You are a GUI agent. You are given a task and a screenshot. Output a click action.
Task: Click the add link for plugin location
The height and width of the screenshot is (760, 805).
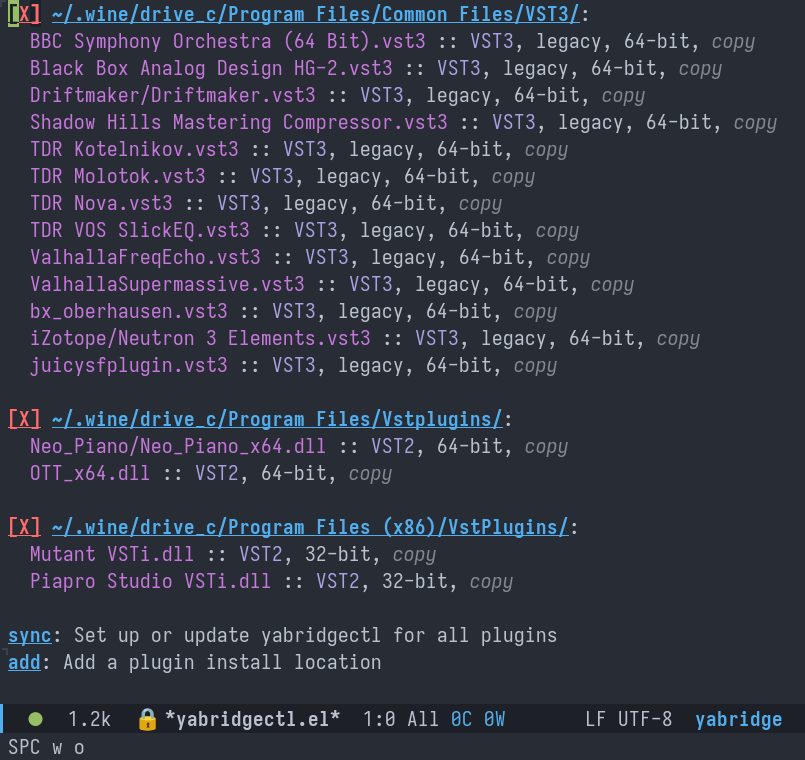click(x=24, y=662)
